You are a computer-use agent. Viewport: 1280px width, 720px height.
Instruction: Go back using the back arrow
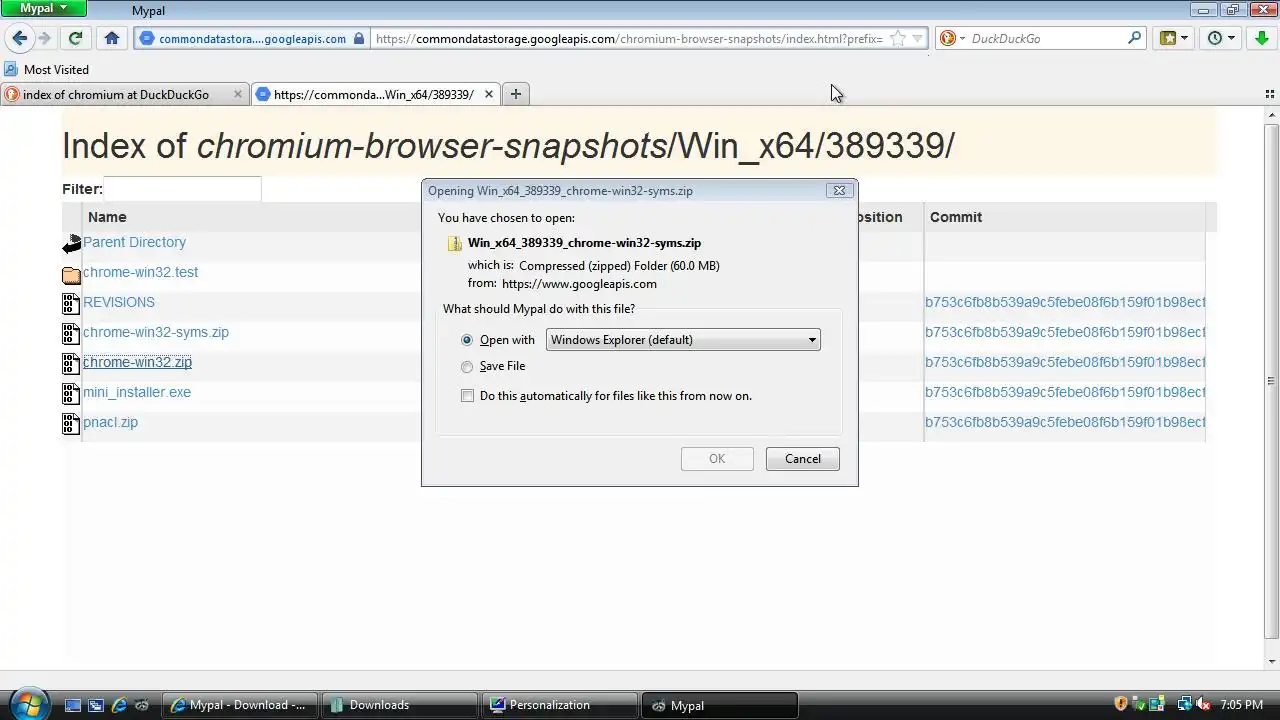point(20,38)
